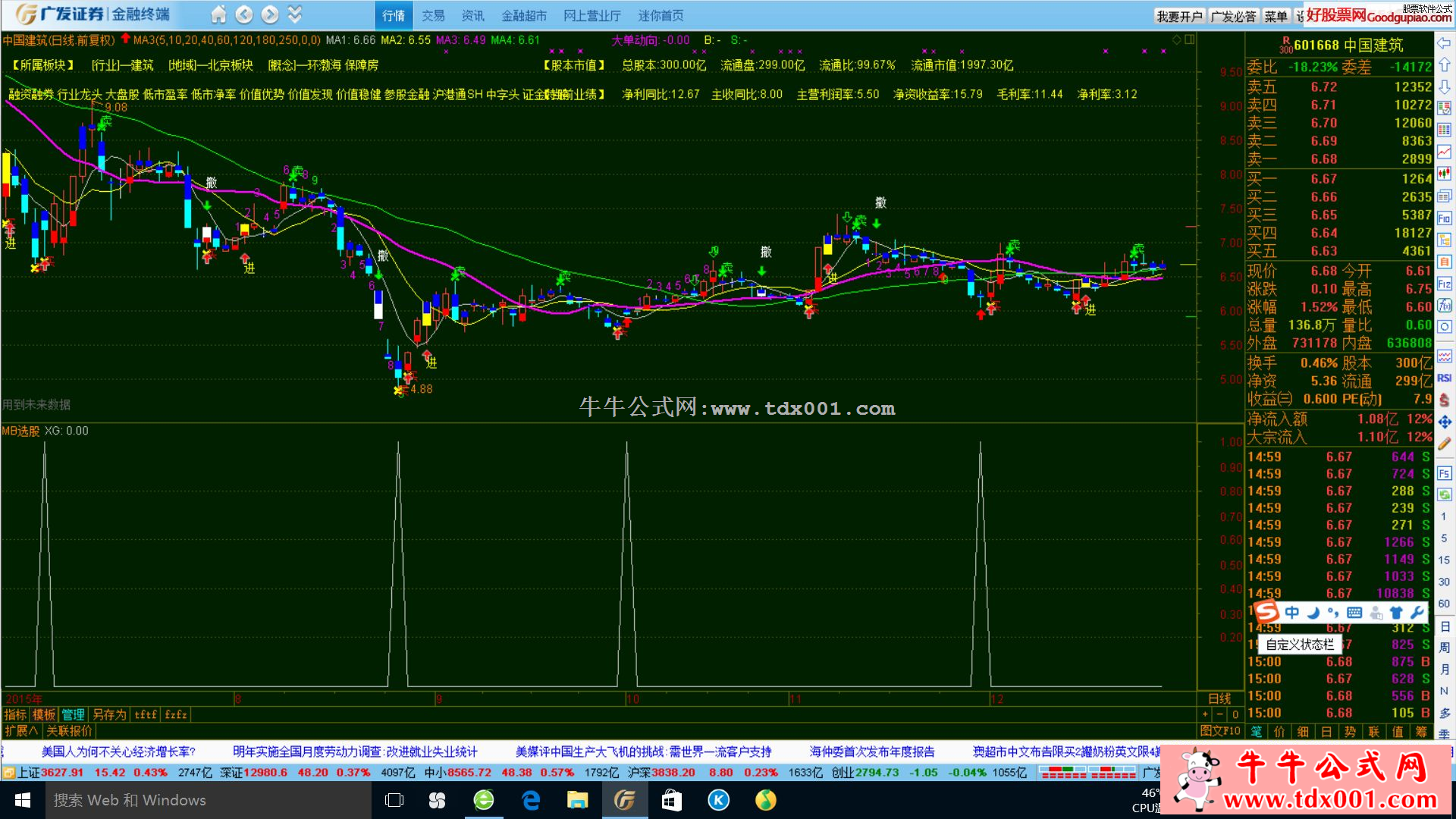1456x819 pixels.
Task: Click the RSI indicator sidebar icon
Action: (1444, 378)
